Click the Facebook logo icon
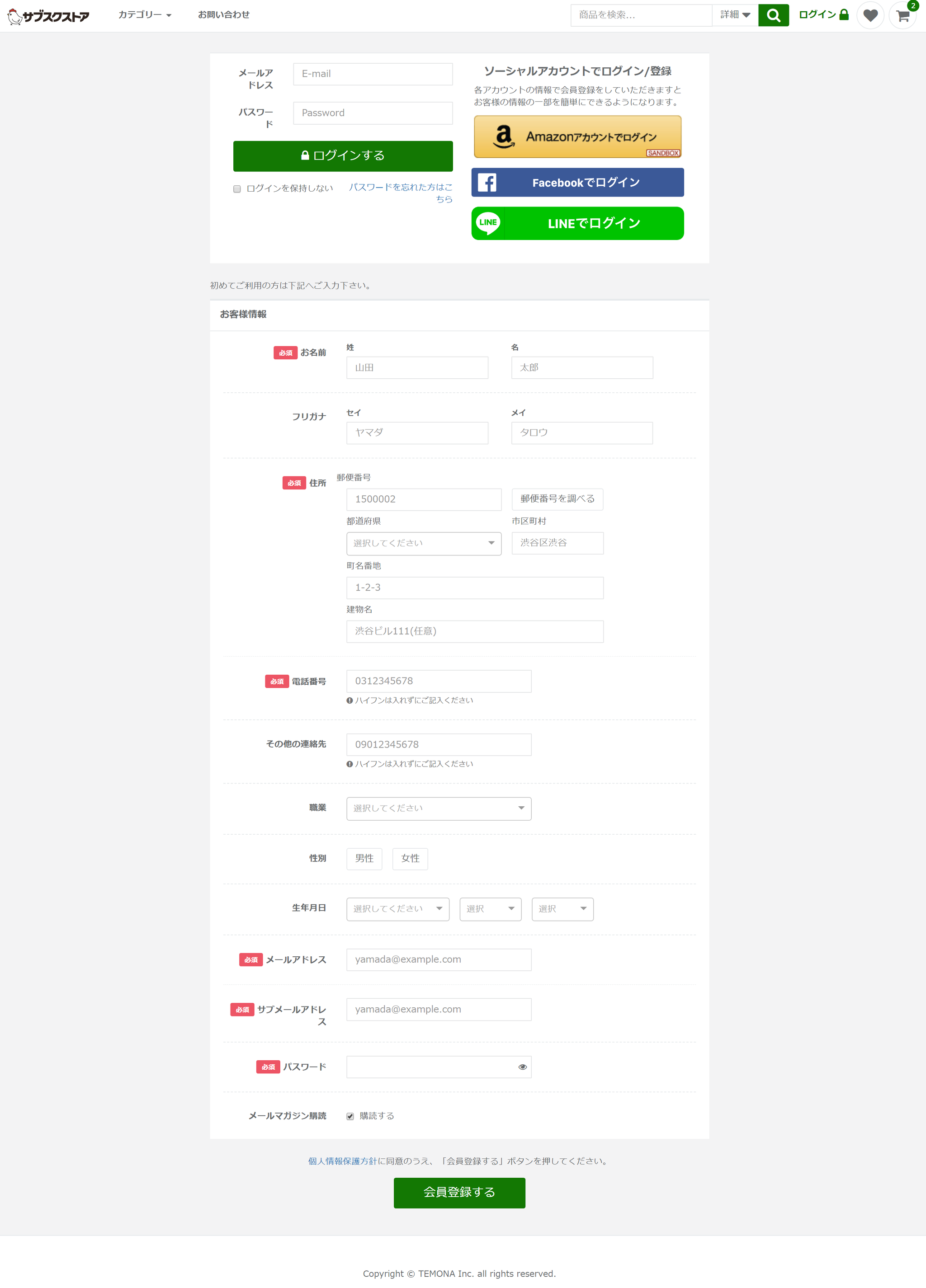The image size is (926, 1288). pyautogui.click(x=487, y=182)
